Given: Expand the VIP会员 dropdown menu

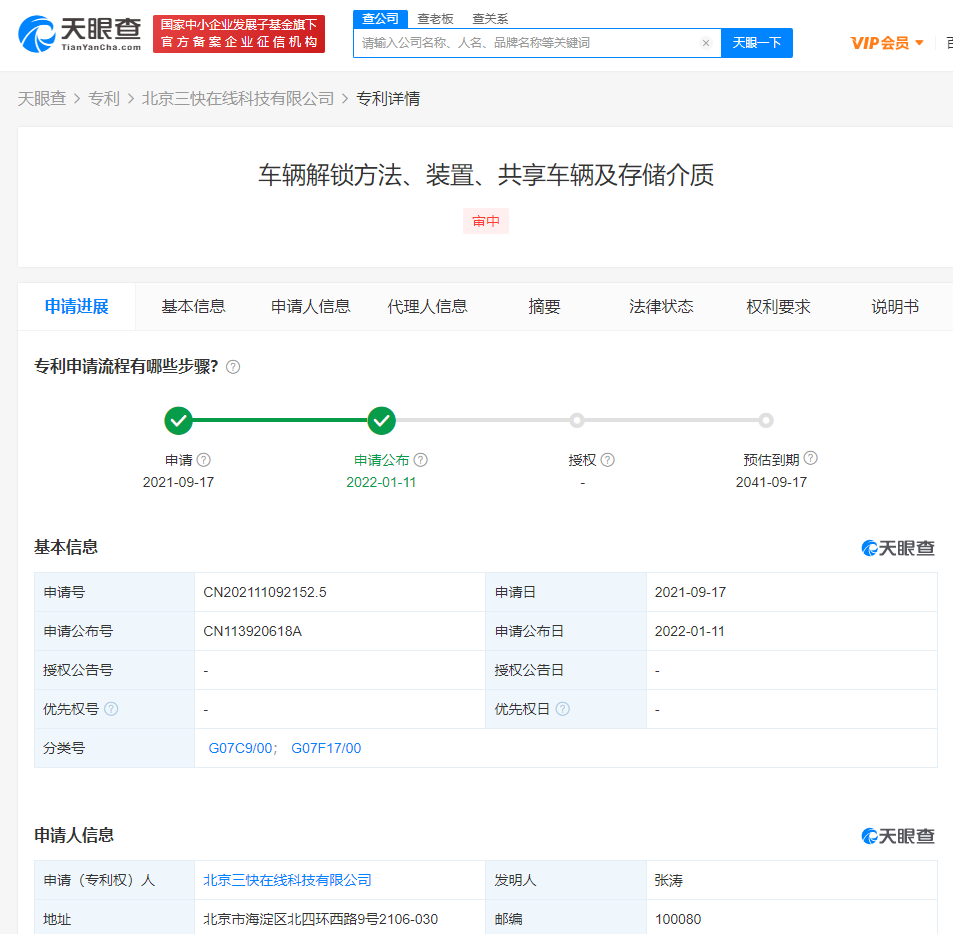Looking at the screenshot, I should click(887, 43).
